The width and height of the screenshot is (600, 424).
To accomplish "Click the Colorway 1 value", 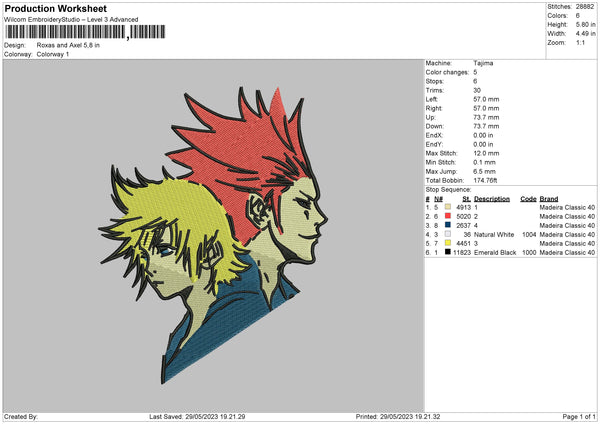I will pyautogui.click(x=53, y=54).
